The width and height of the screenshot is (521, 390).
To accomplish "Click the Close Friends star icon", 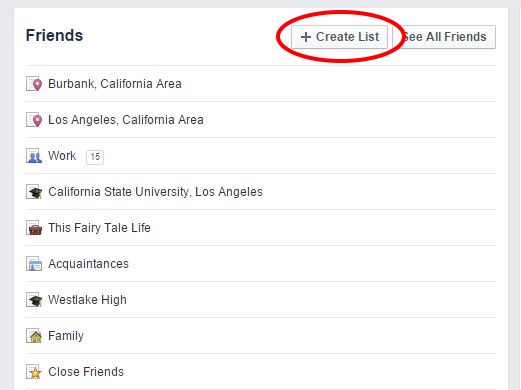I will pos(34,372).
